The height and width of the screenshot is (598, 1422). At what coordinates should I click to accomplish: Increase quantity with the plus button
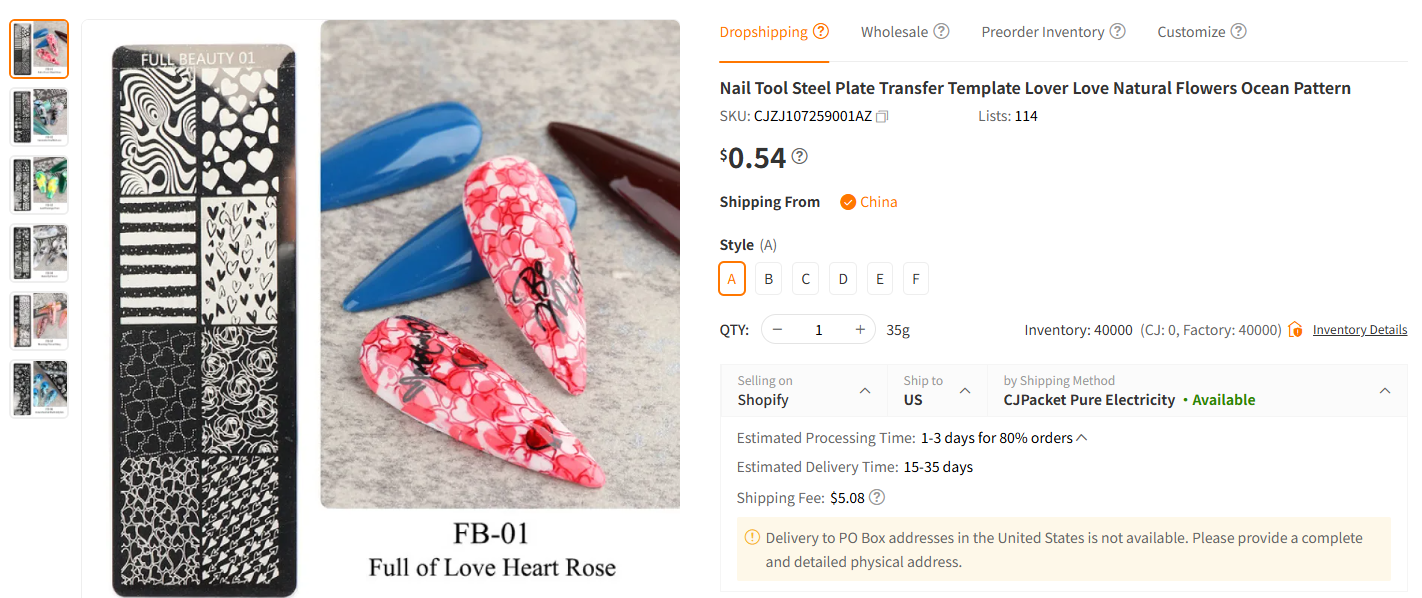pyautogui.click(x=860, y=330)
